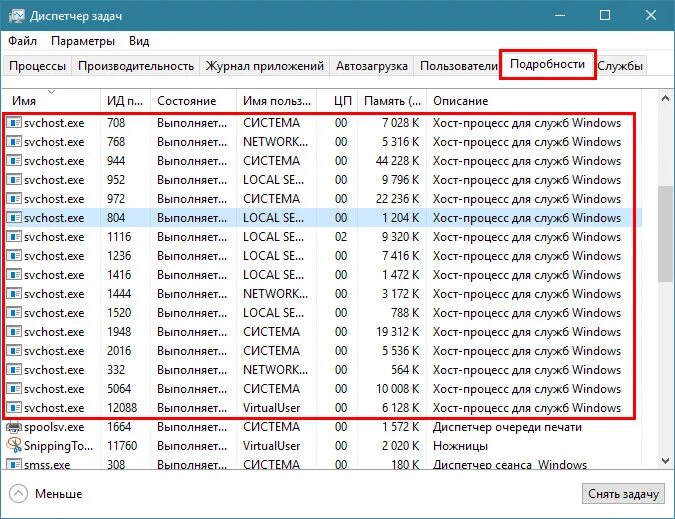Click the svchost.exe icon with PID 708
This screenshot has height=519, width=675.
click(14, 123)
